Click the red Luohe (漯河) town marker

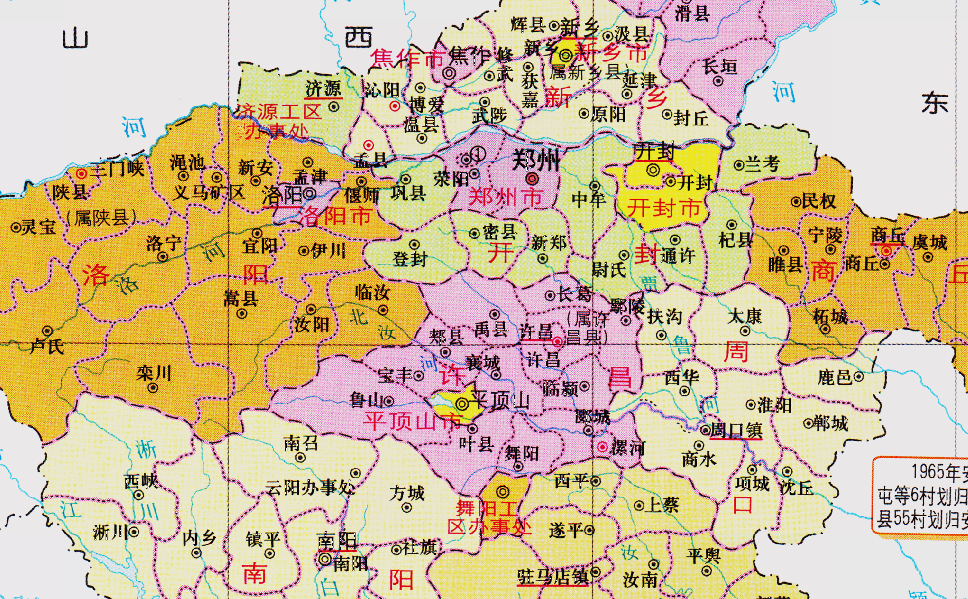(603, 448)
